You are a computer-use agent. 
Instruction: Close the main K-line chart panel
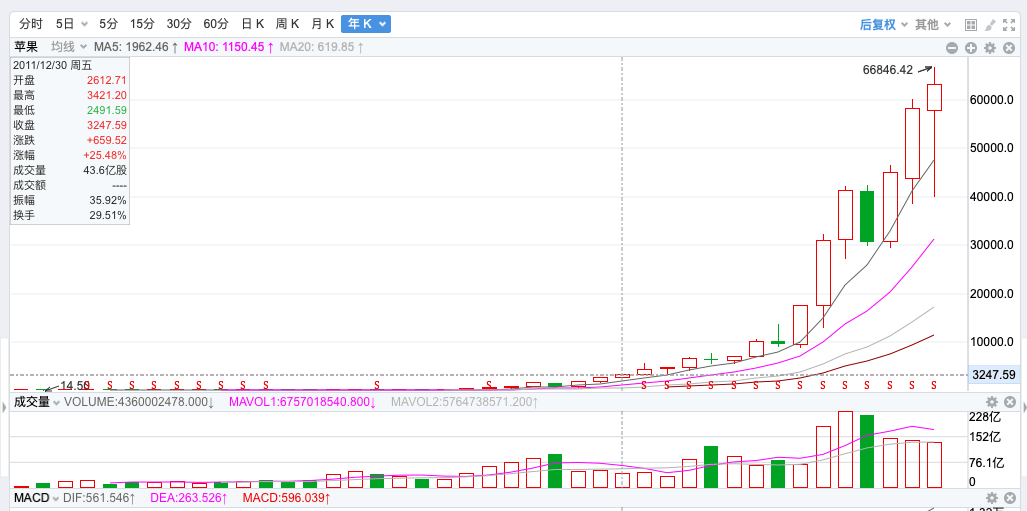(1009, 47)
